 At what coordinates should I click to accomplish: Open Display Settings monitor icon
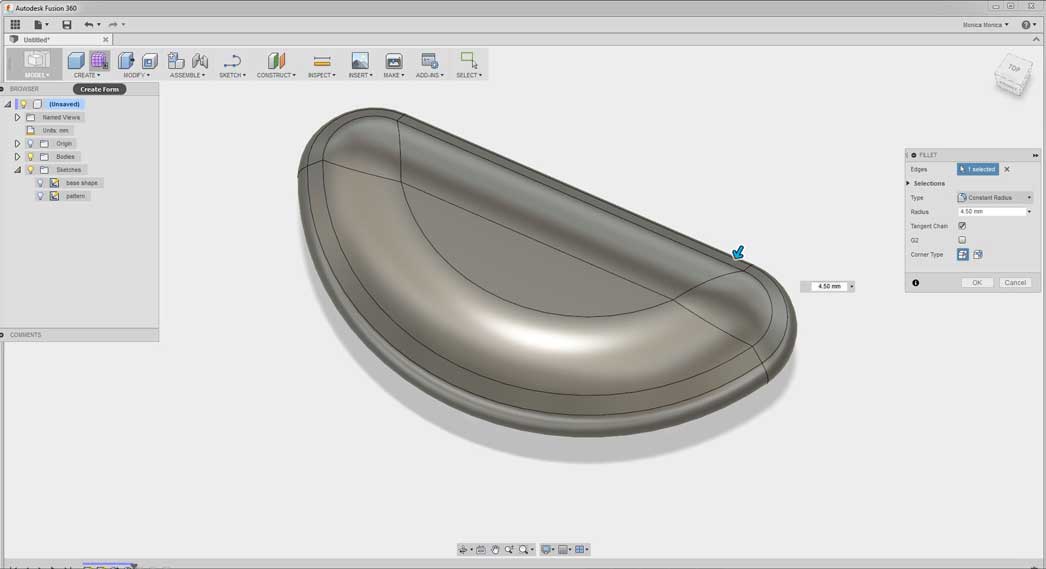(546, 550)
